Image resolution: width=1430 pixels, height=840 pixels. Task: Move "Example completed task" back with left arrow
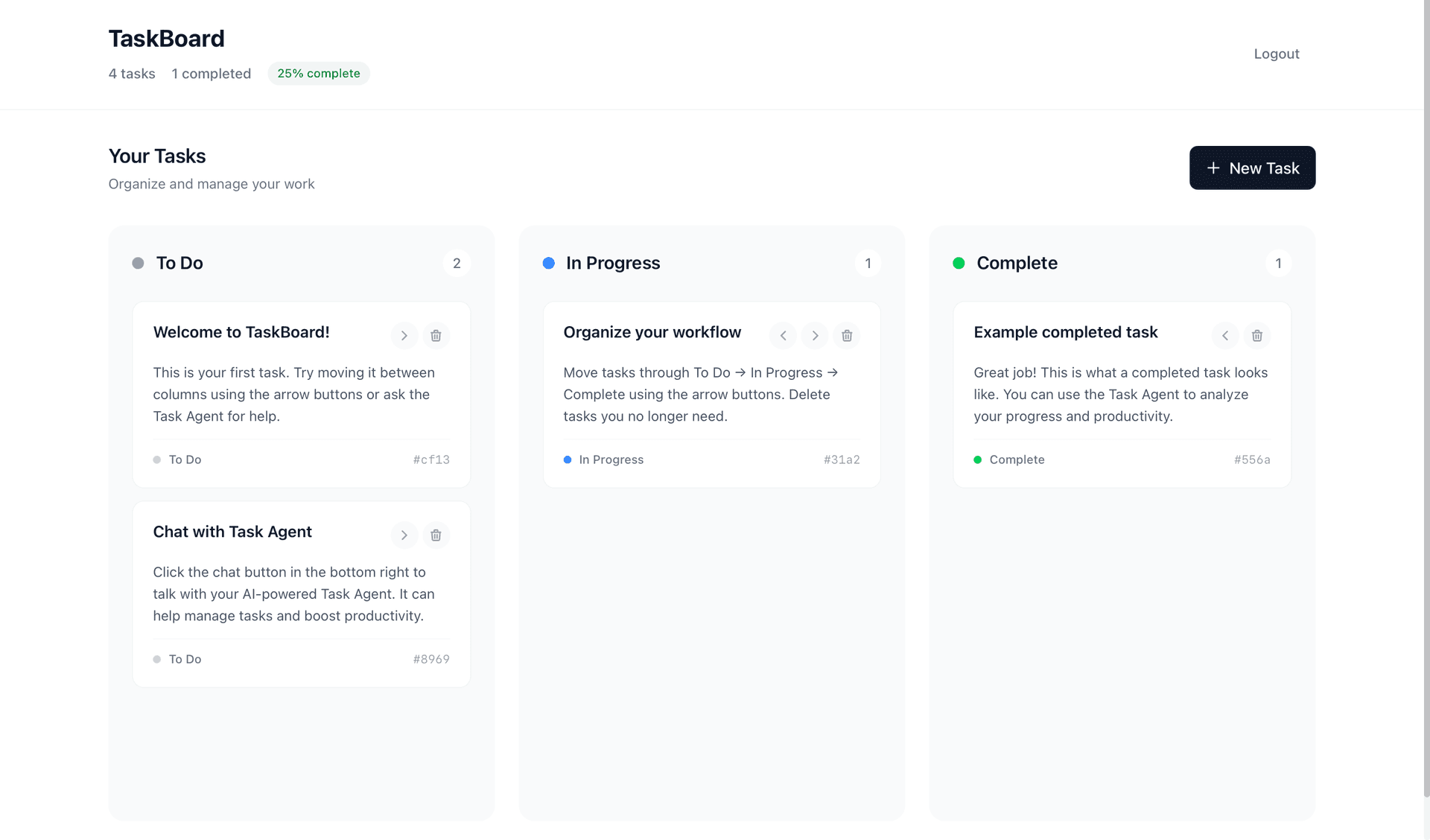[x=1225, y=336]
